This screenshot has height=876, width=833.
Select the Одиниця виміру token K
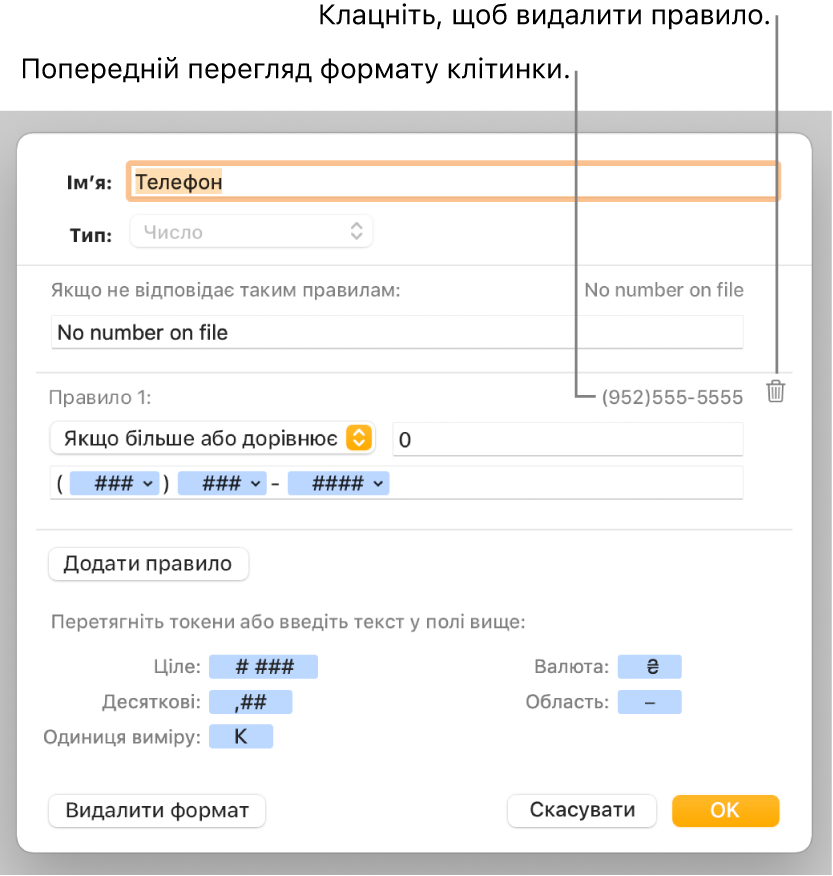(241, 736)
